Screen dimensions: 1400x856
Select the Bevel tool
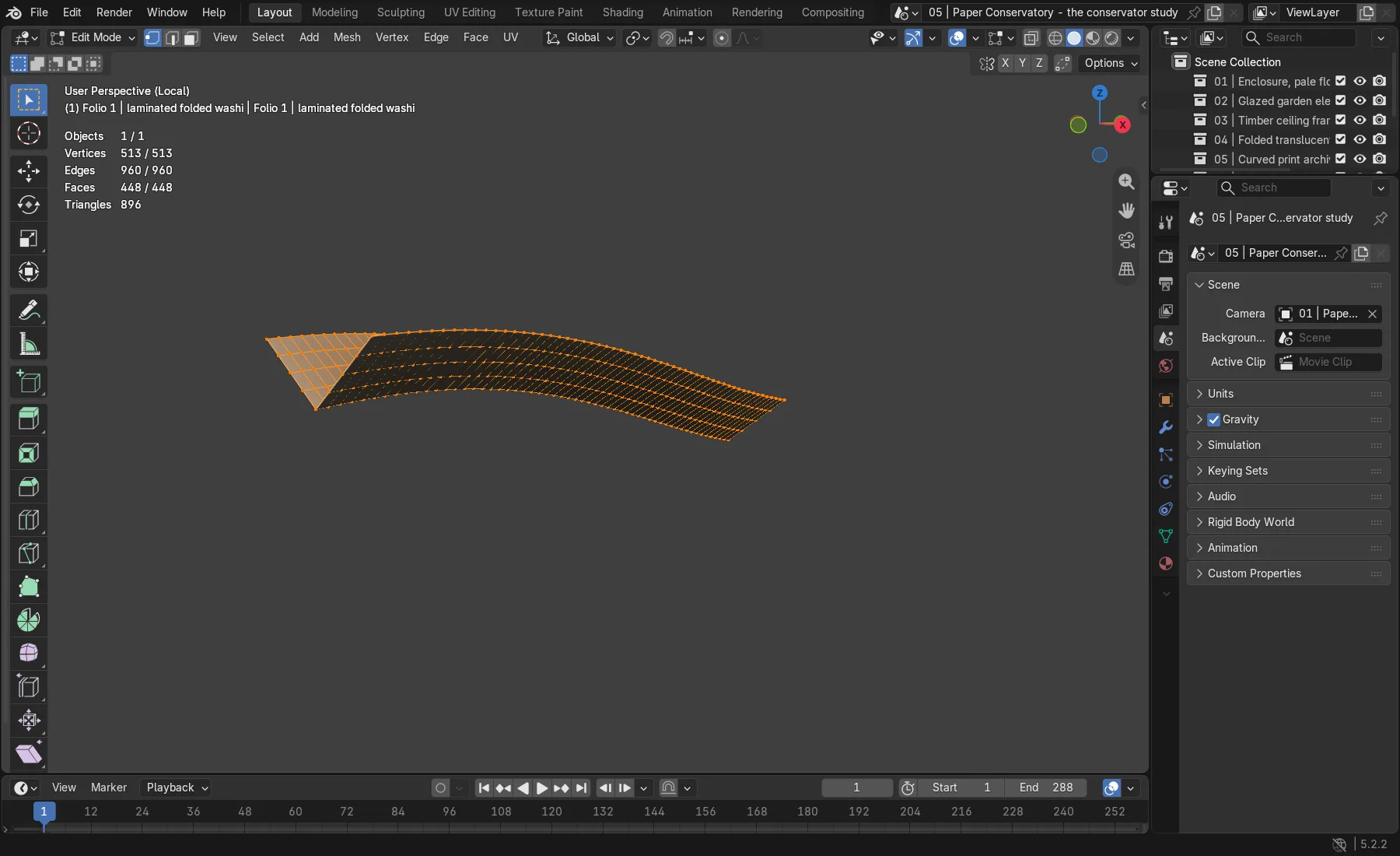coord(29,486)
